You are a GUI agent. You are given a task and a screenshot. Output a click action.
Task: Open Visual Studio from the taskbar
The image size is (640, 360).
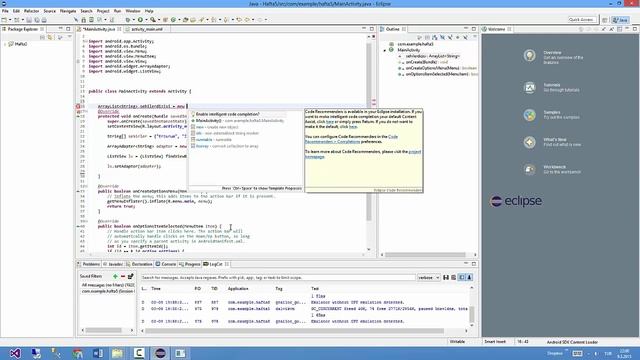[x=16, y=353]
